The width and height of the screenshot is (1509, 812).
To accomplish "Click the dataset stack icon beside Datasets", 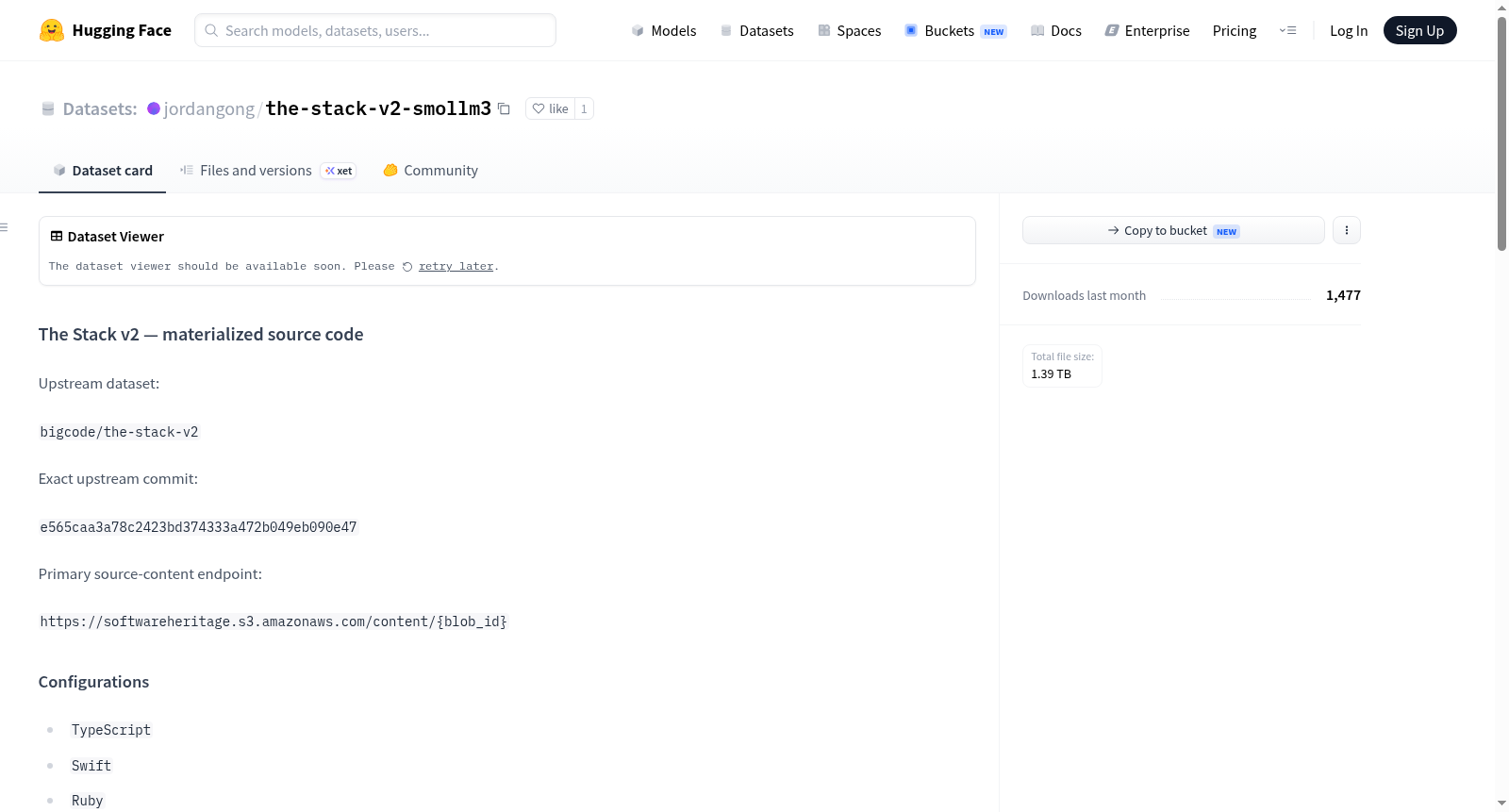I will click(48, 108).
